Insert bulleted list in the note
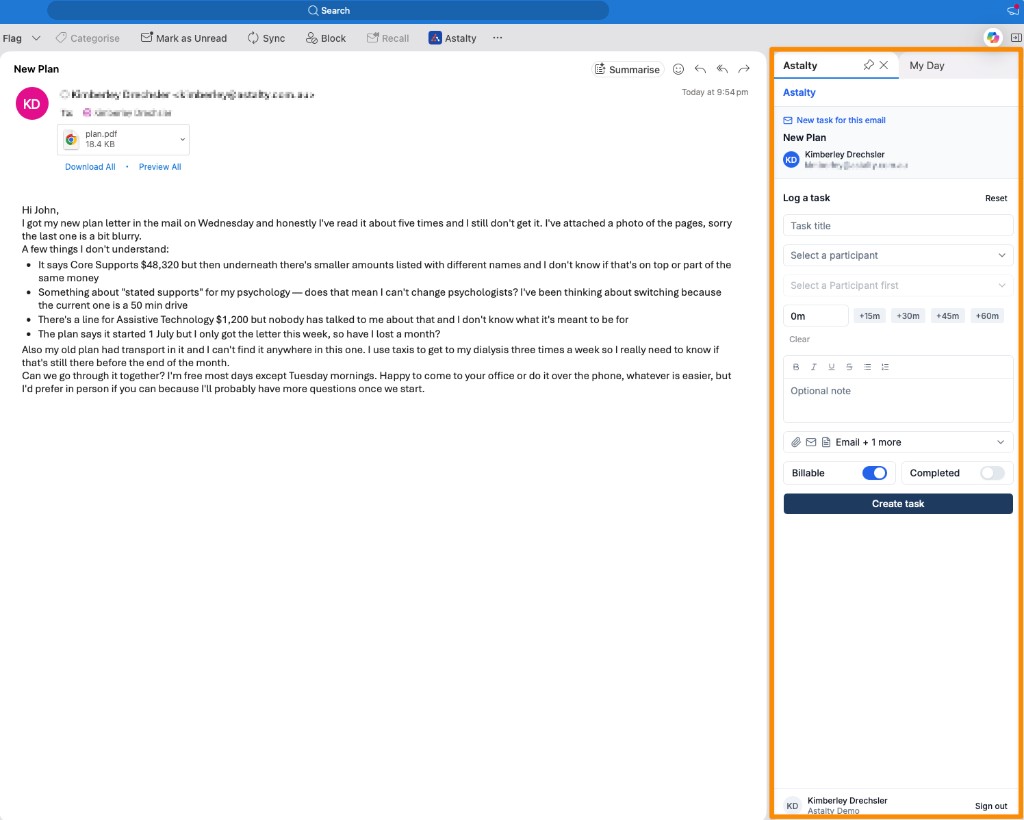The width and height of the screenshot is (1024, 820). click(x=867, y=367)
